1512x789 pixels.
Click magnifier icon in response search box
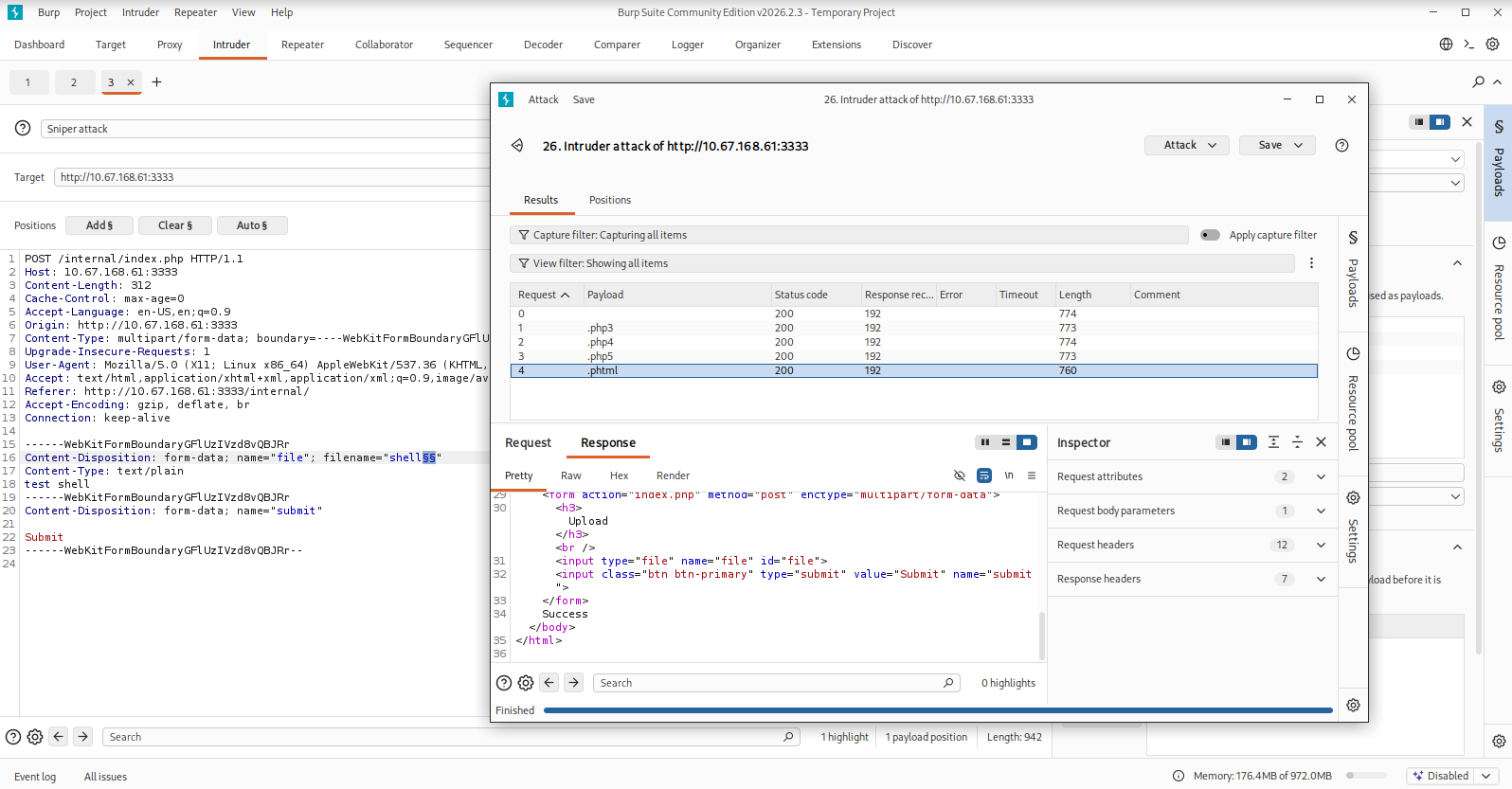pyautogui.click(x=948, y=683)
